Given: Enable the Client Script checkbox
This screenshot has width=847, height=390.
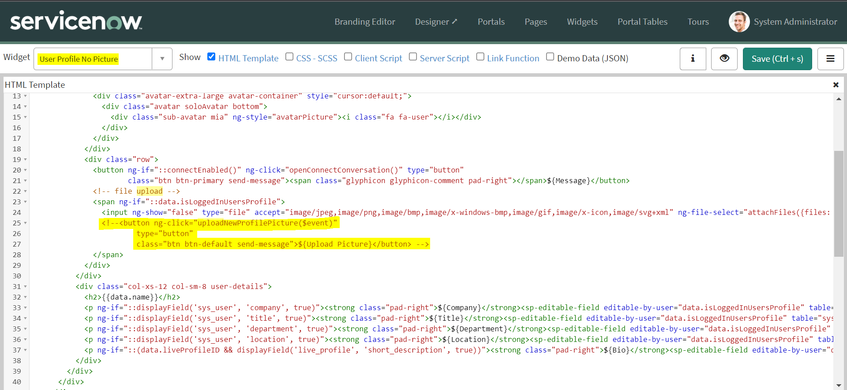Looking at the screenshot, I should pos(348,57).
